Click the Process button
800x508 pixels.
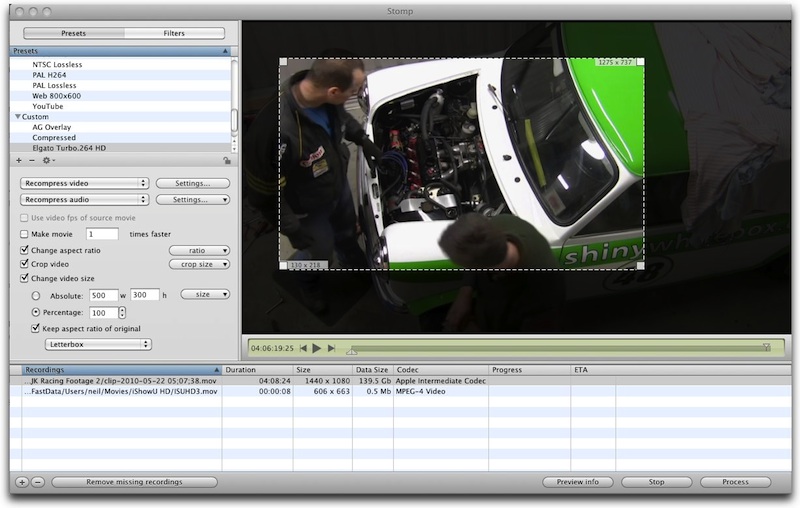(735, 482)
